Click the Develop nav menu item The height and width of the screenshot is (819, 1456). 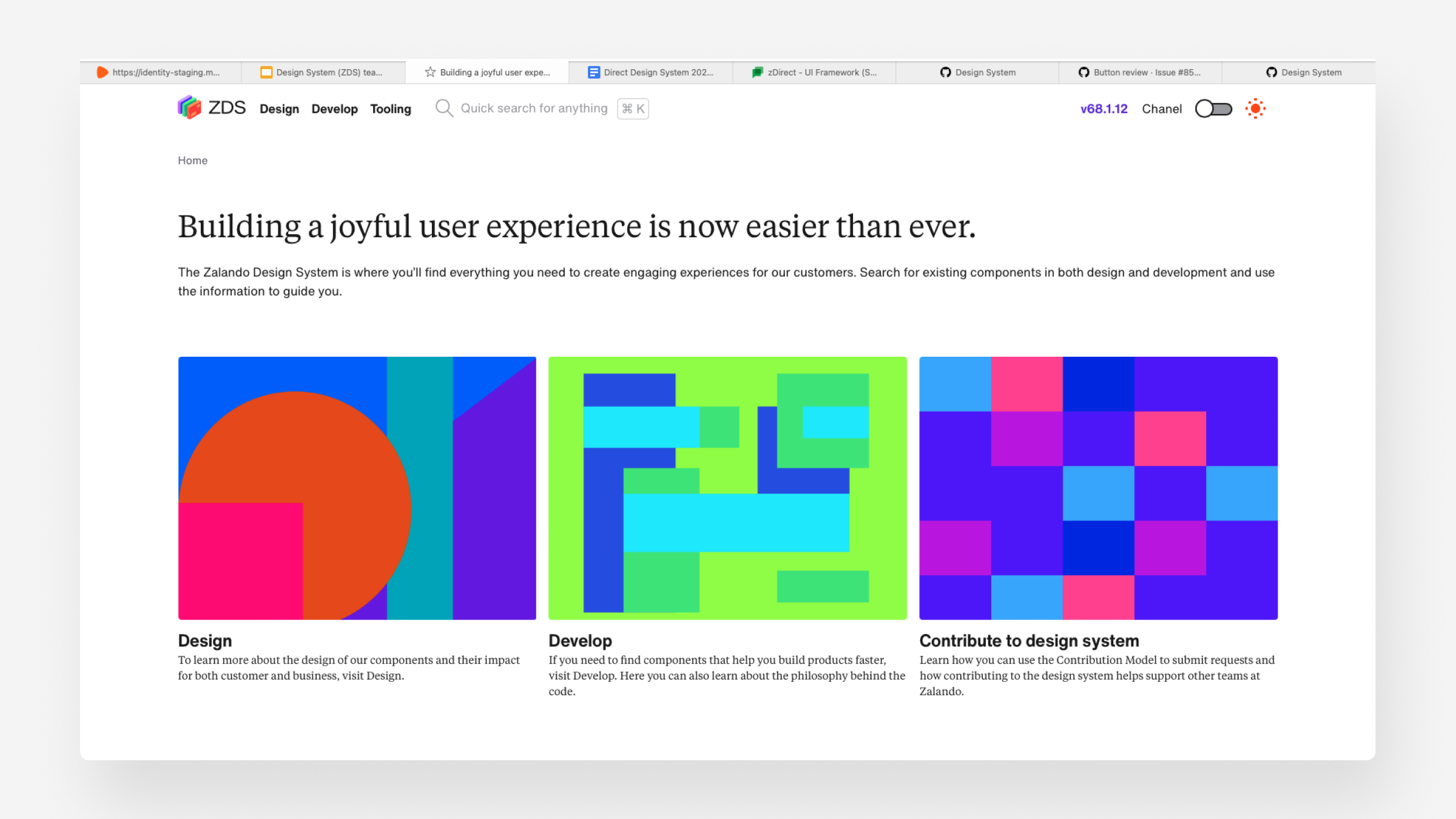click(x=335, y=108)
